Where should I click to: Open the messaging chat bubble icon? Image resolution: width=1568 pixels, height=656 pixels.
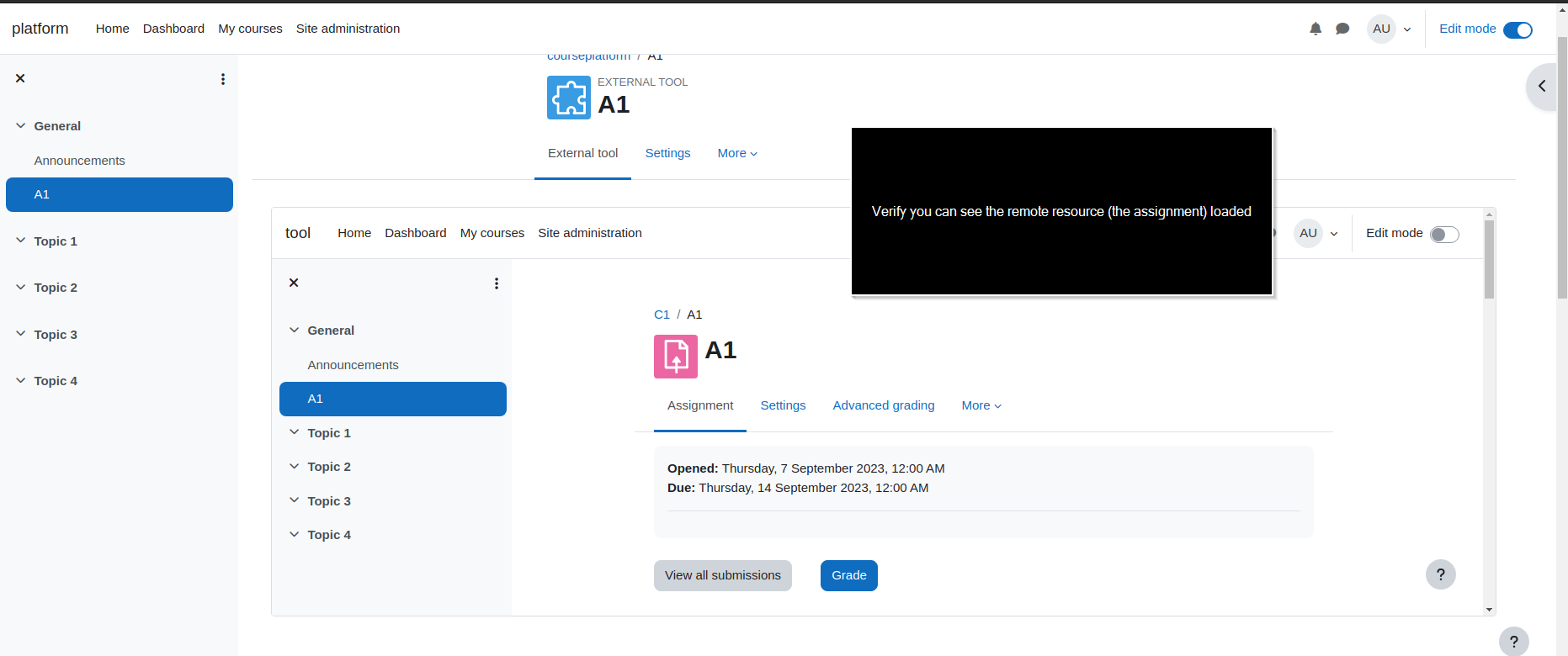coord(1342,29)
